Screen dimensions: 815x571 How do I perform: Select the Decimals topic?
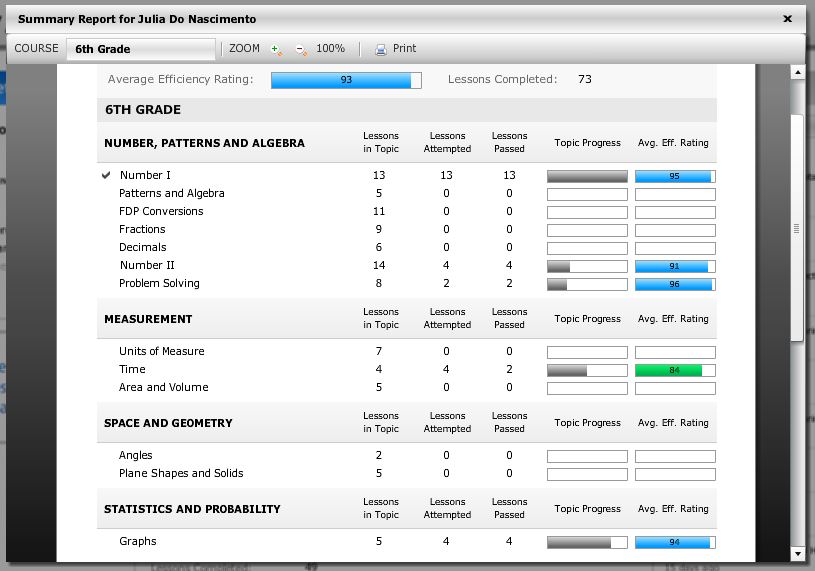coord(142,247)
